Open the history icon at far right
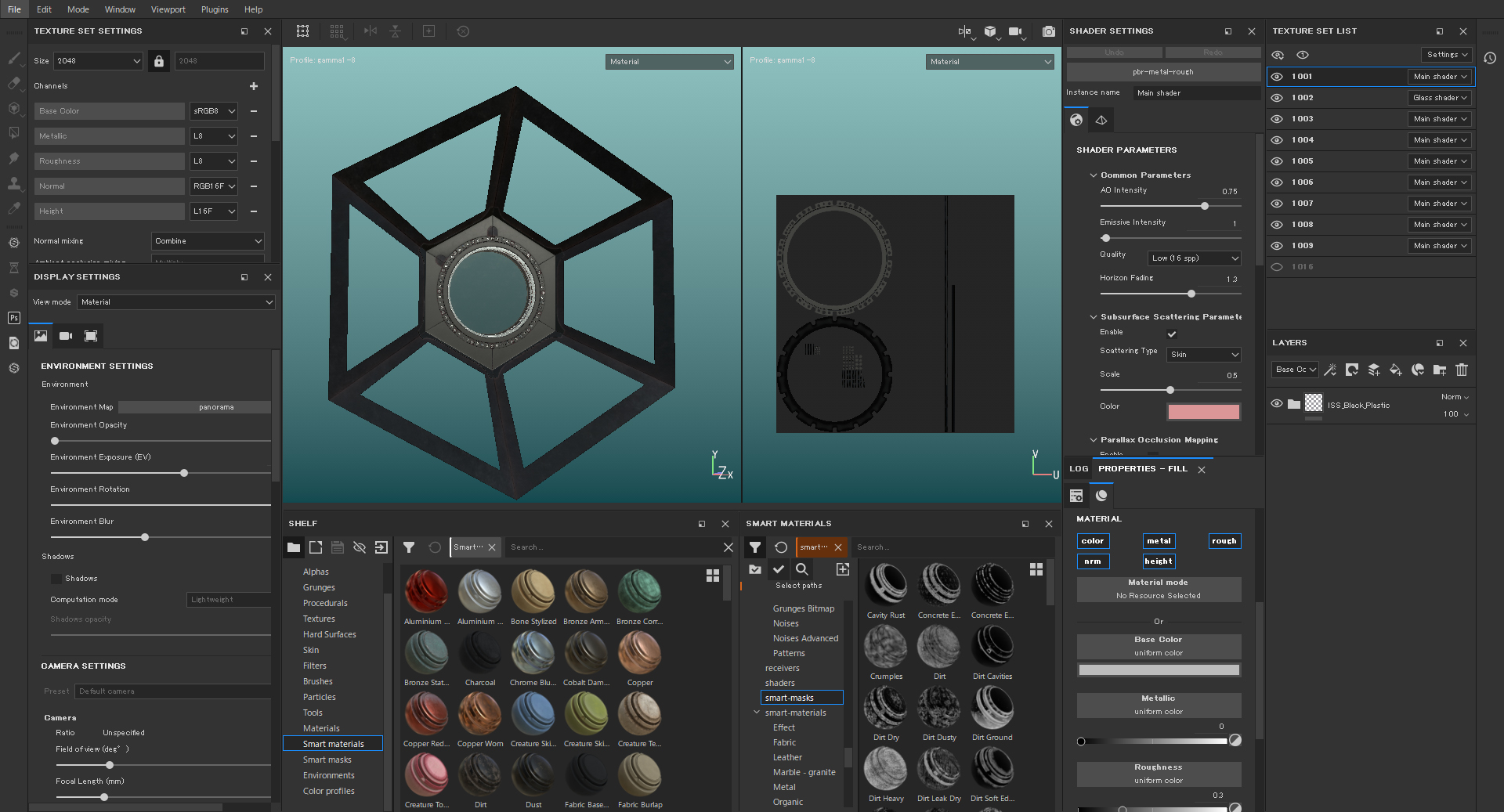The height and width of the screenshot is (812, 1504). coord(1490,58)
